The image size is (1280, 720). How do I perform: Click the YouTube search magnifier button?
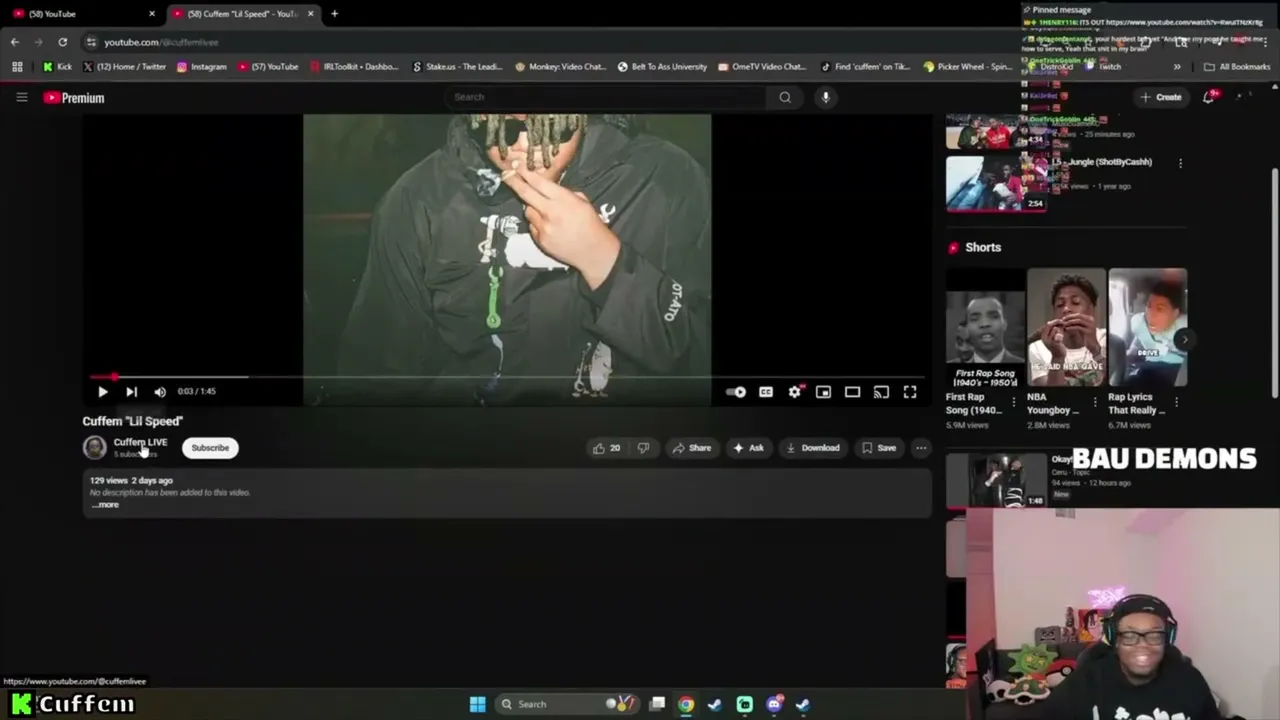point(785,97)
